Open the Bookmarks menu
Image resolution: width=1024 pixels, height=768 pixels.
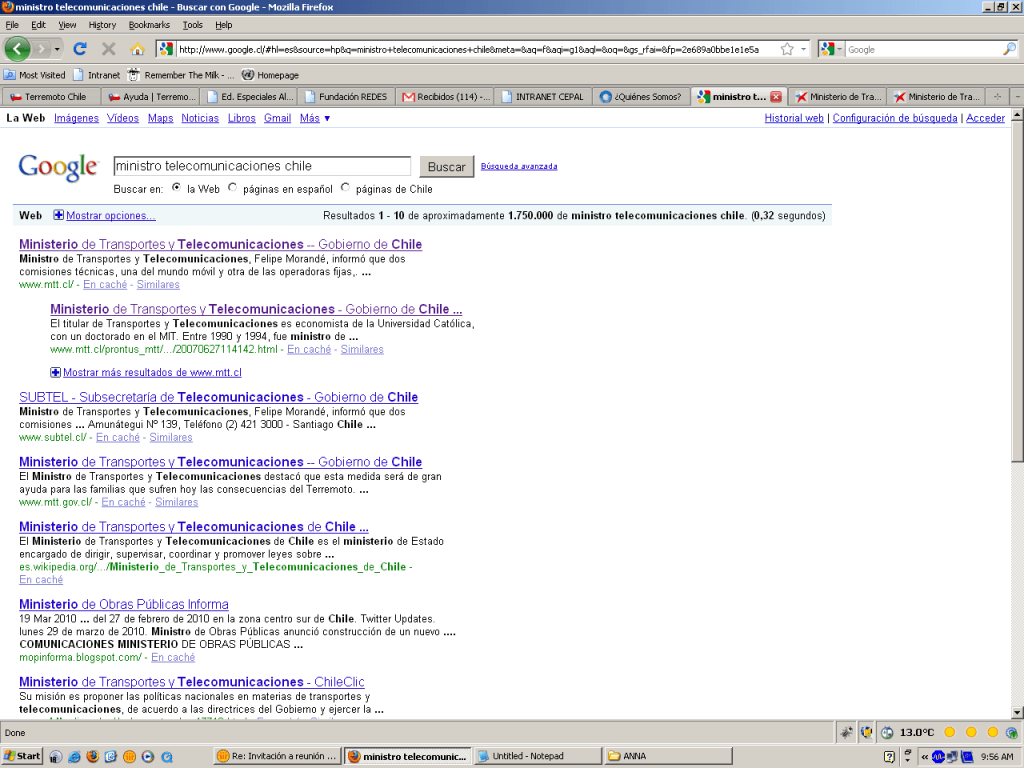click(x=149, y=25)
